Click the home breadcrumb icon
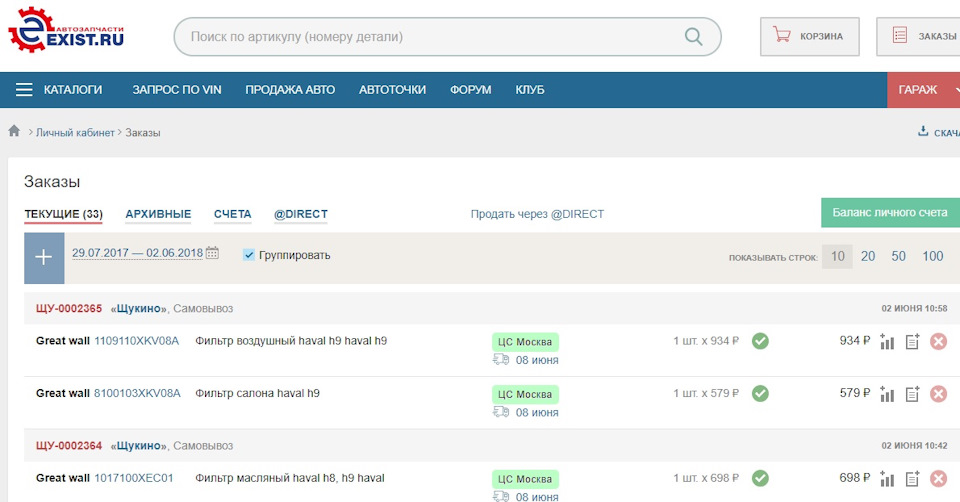 pos(14,131)
